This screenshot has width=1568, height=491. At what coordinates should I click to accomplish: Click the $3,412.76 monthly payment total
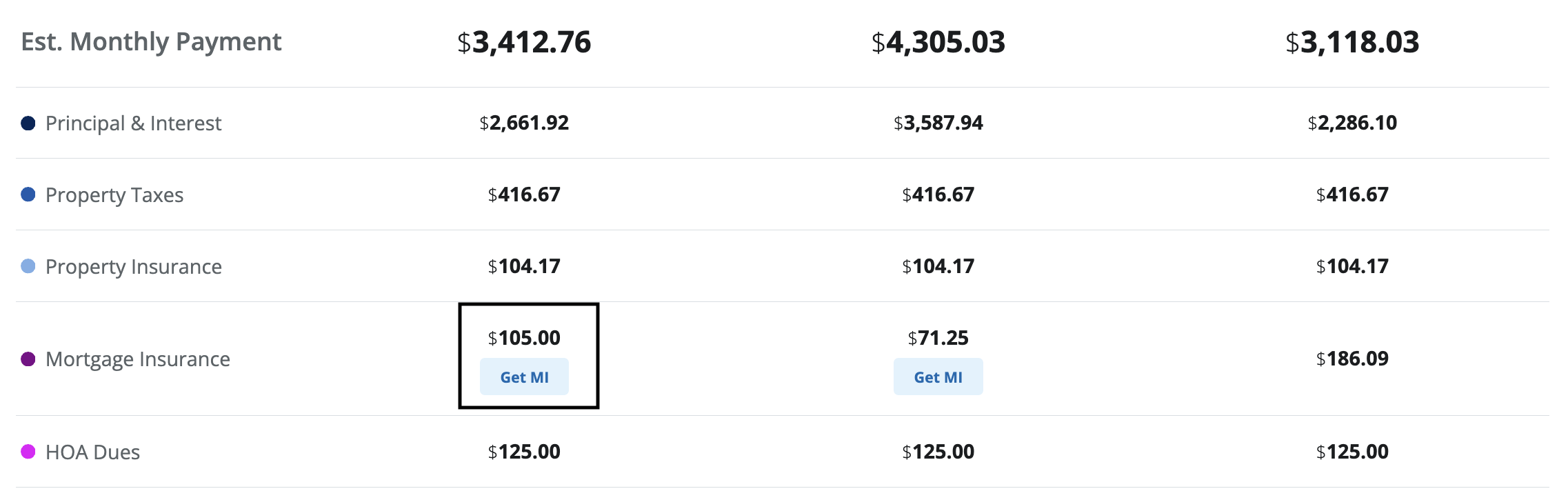(524, 42)
